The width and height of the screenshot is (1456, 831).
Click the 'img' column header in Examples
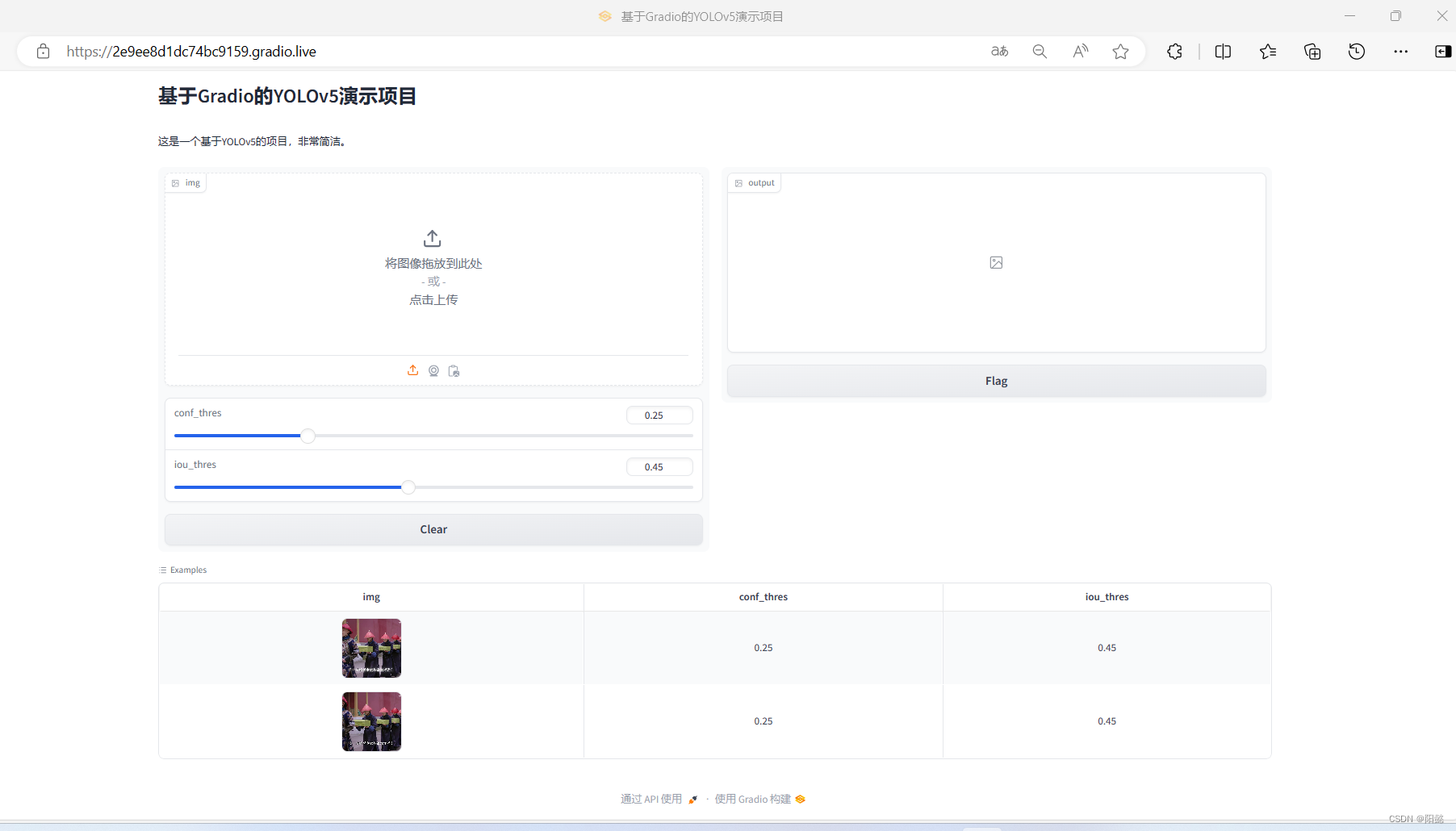(x=371, y=597)
